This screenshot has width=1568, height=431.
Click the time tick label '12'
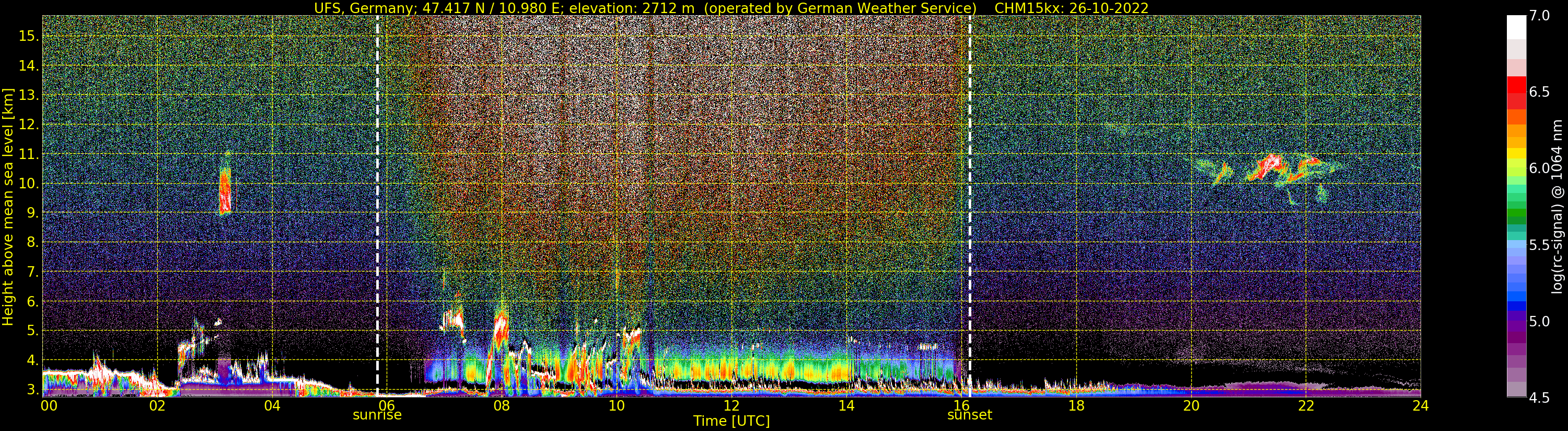tap(731, 405)
